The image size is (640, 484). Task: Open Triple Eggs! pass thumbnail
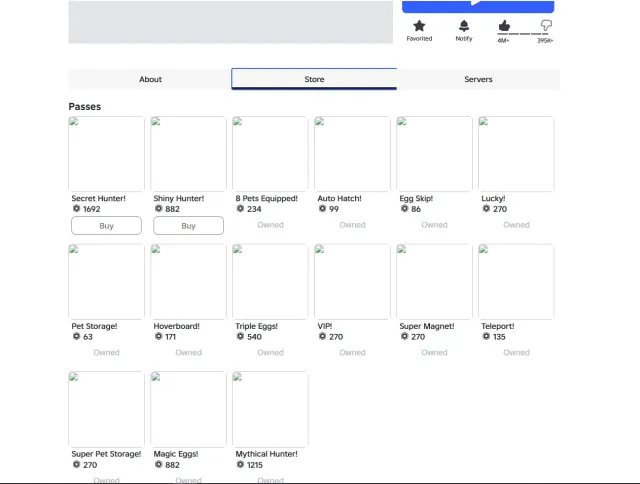click(x=270, y=282)
